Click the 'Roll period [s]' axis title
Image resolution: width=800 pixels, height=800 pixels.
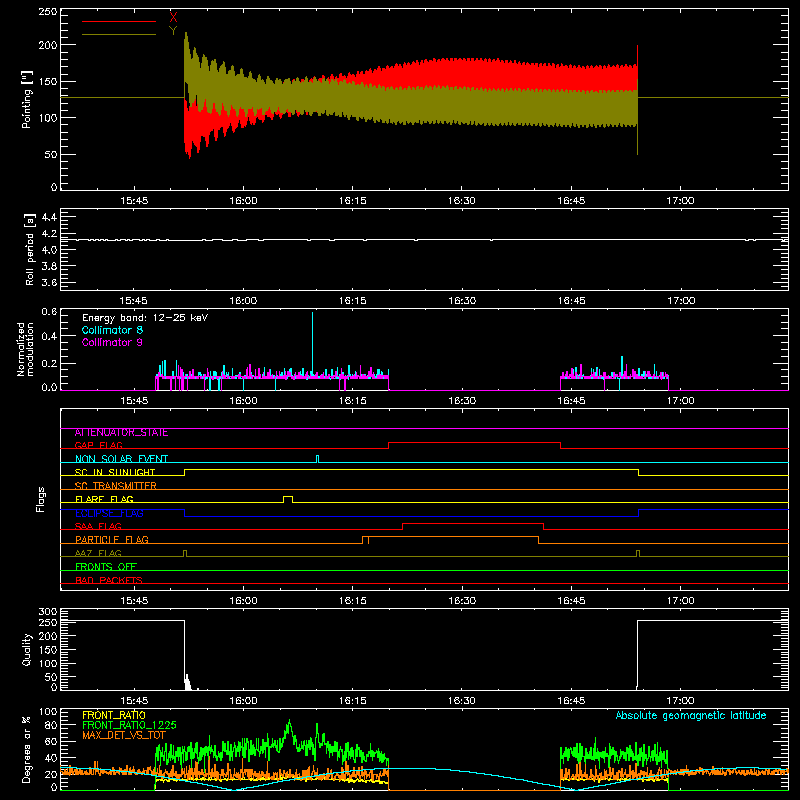pyautogui.click(x=30, y=249)
